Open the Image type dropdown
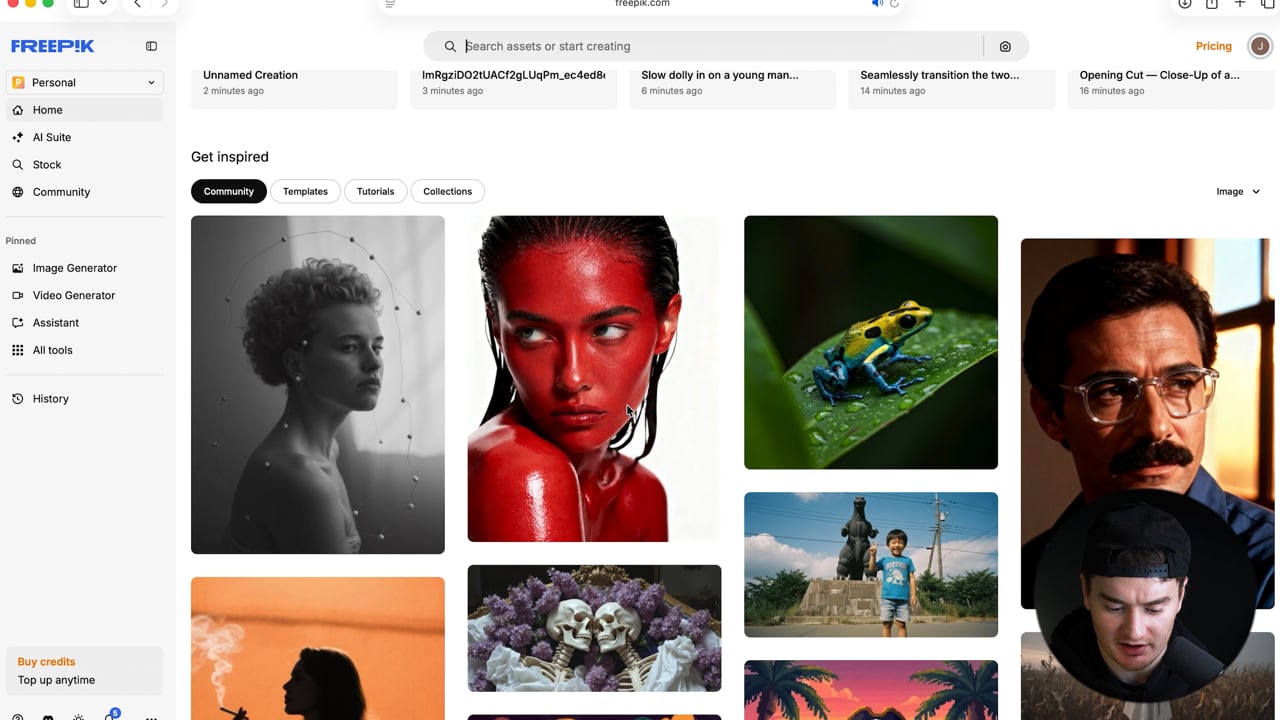 (1238, 192)
